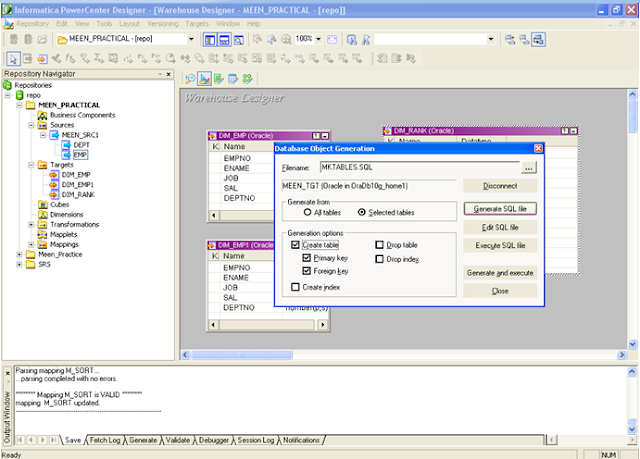This screenshot has width=640, height=459.
Task: Click the DIM_EMP1 table scroll right arrow
Action: (x=322, y=325)
